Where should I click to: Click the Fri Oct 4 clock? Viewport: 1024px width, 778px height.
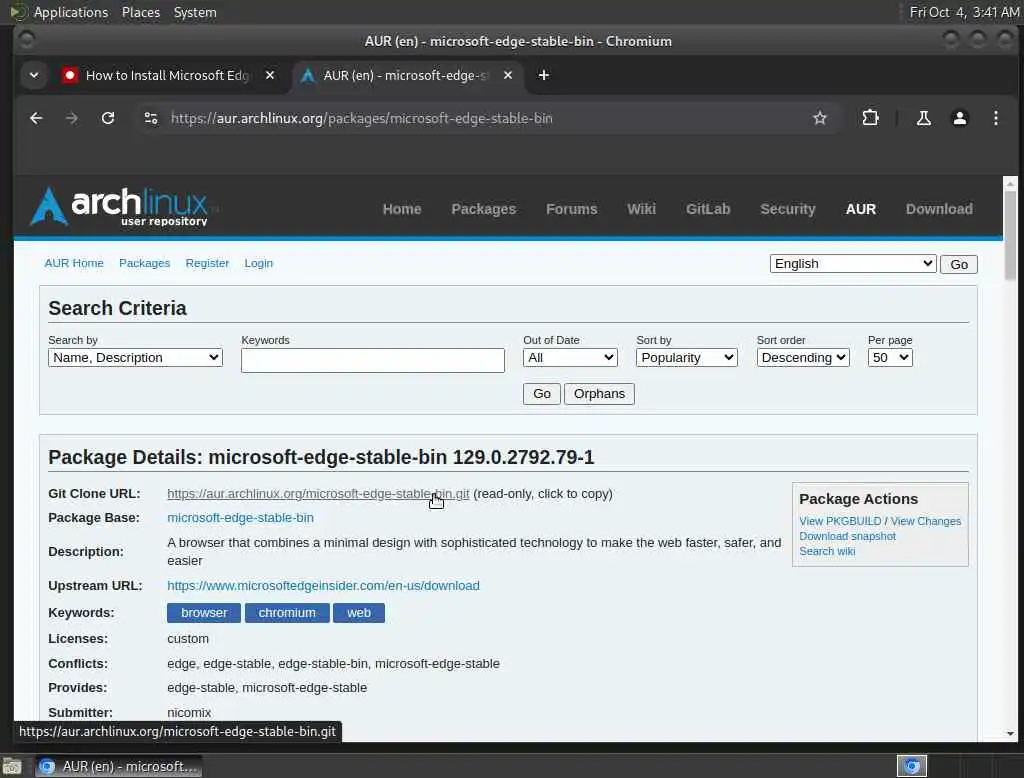[964, 12]
